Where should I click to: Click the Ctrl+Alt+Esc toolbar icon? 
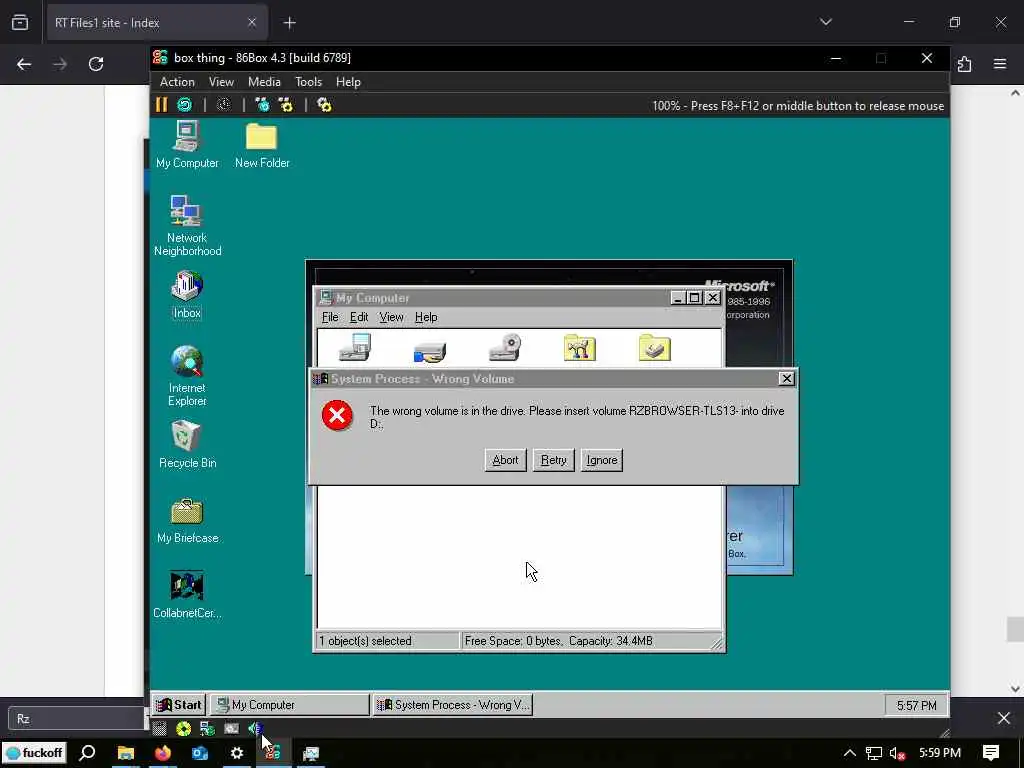pos(286,104)
